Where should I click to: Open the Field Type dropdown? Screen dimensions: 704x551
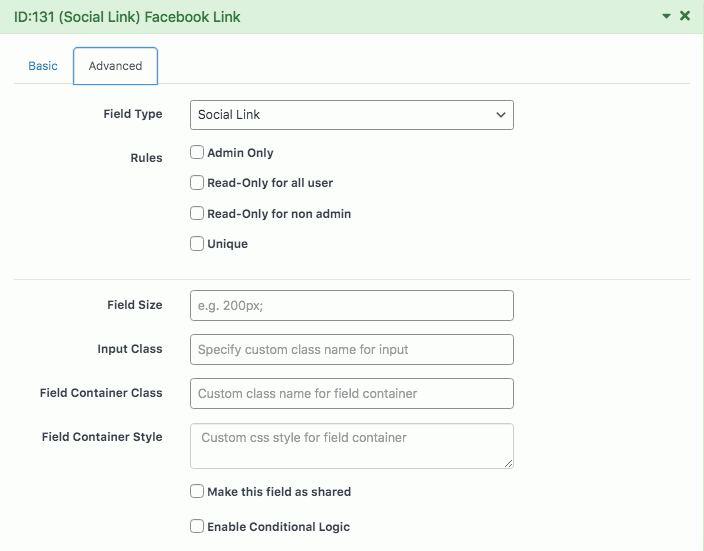352,115
